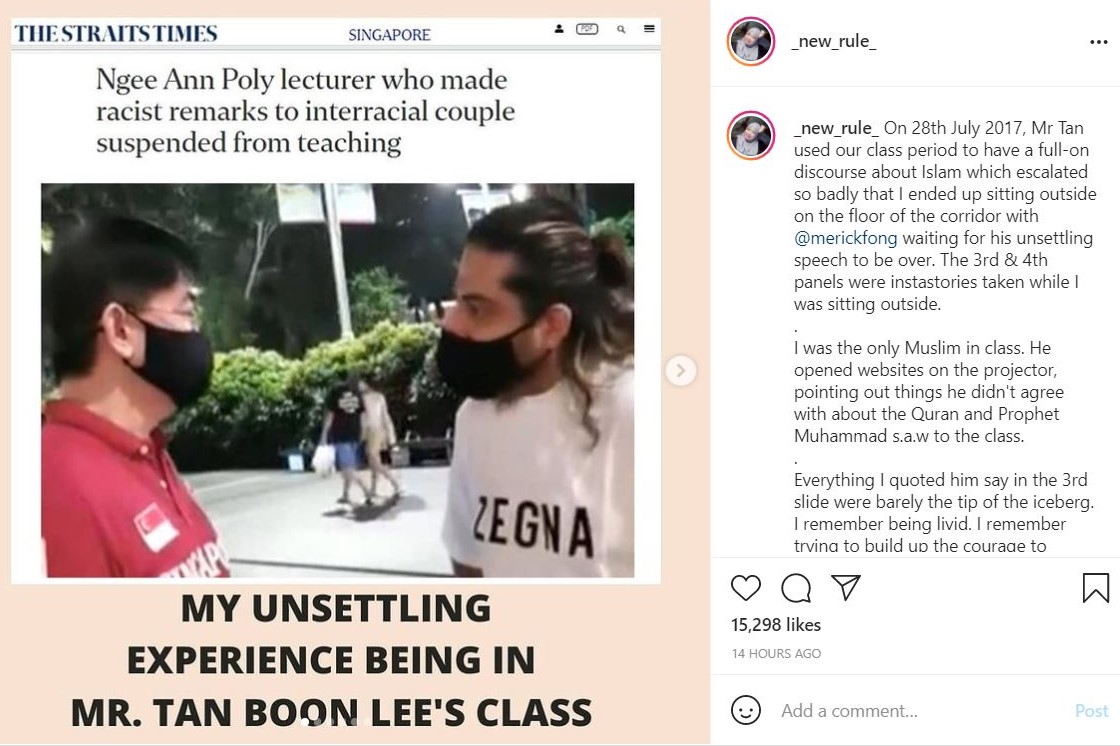Image resolution: width=1120 pixels, height=746 pixels.
Task: Click the Add a comment field
Action: tap(923, 710)
